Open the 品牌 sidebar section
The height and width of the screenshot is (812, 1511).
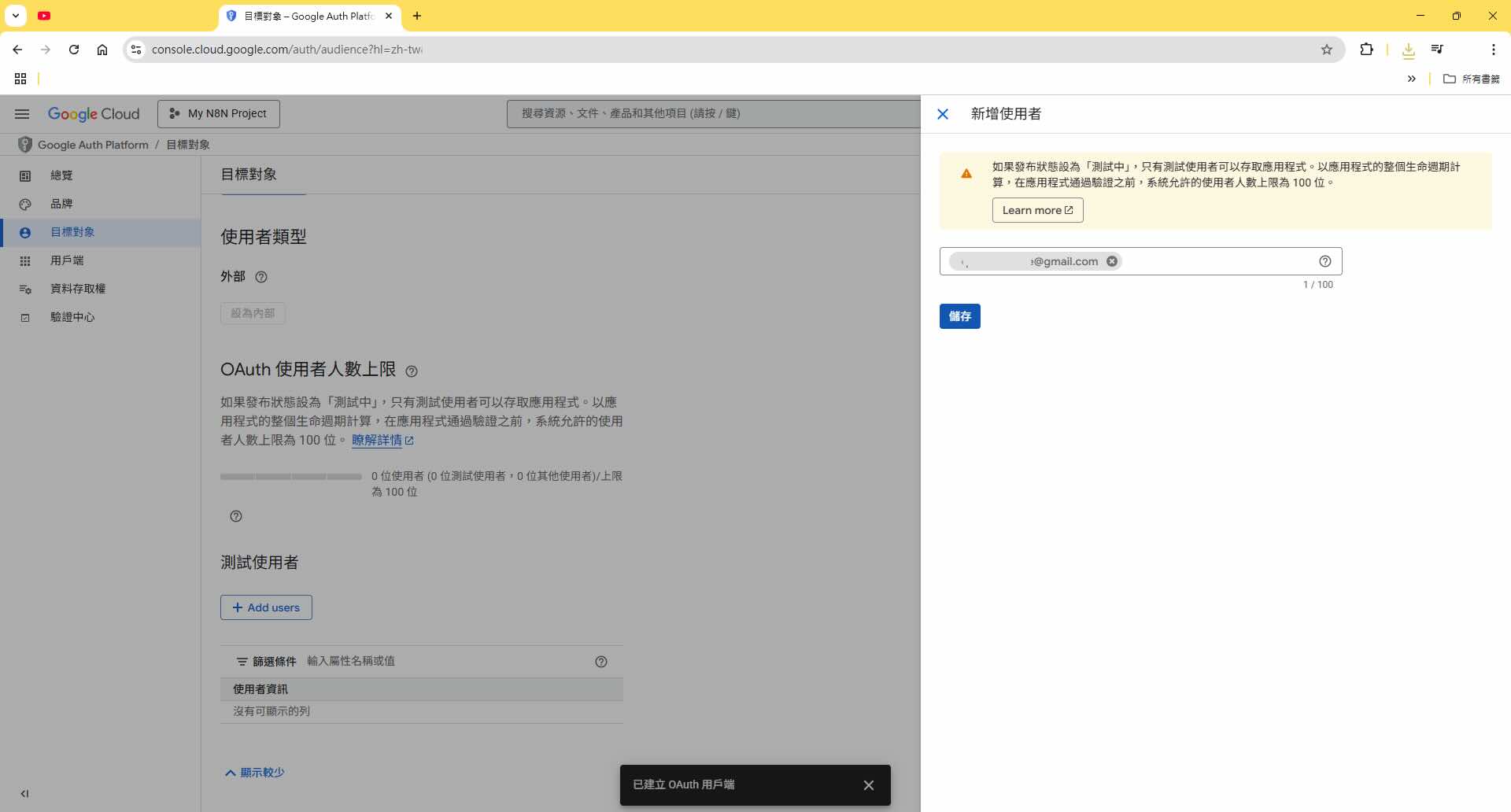pos(61,203)
